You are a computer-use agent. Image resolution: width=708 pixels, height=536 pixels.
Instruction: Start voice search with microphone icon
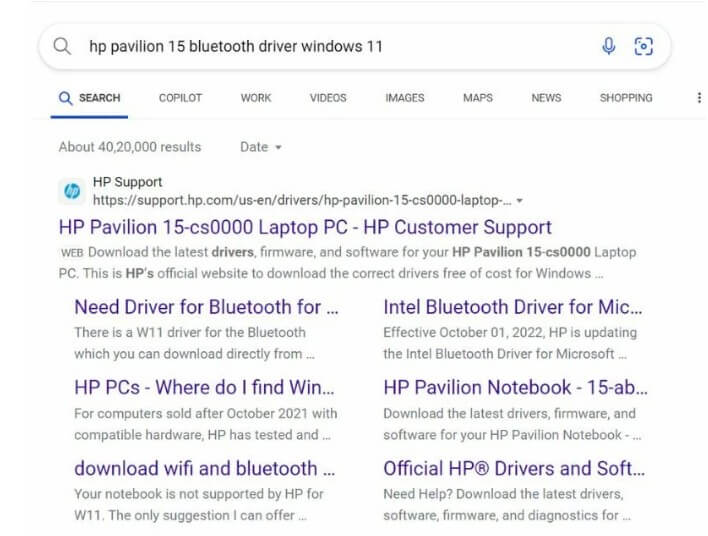tap(608, 46)
